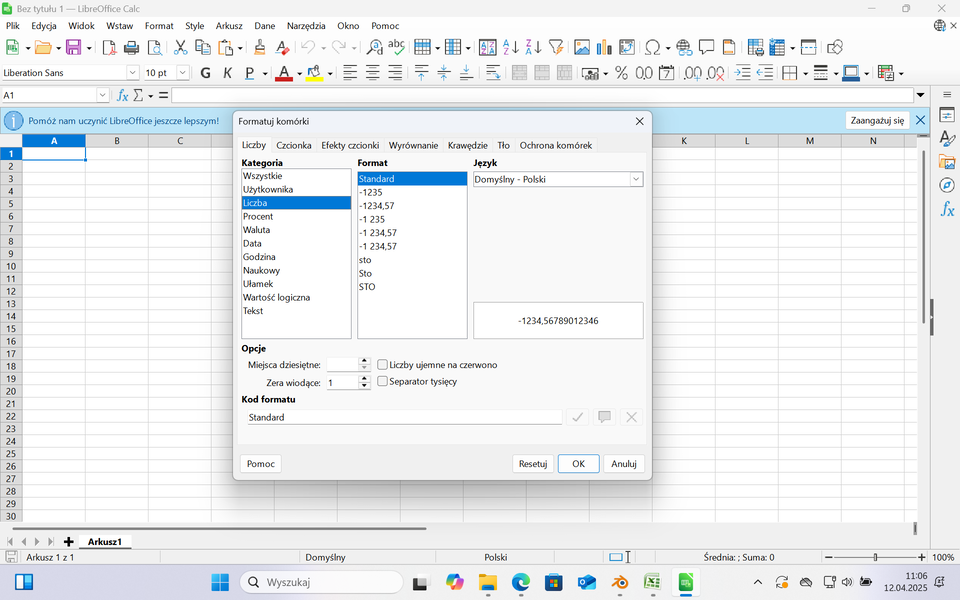
Task: Open the sidebar Navigator compass icon
Action: (947, 186)
